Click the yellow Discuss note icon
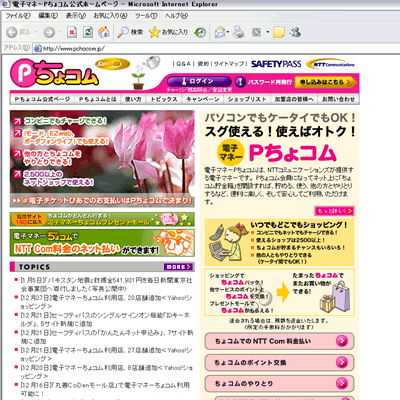Screen dimensions: 400x400 279,32
